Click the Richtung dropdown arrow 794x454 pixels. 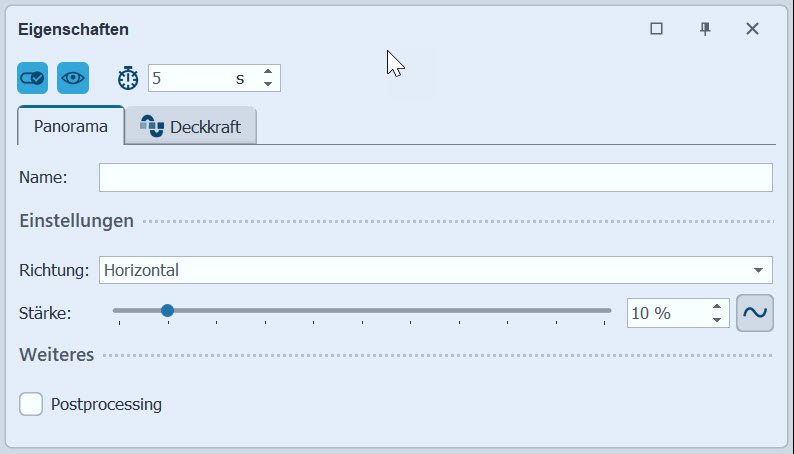pyautogui.click(x=759, y=270)
